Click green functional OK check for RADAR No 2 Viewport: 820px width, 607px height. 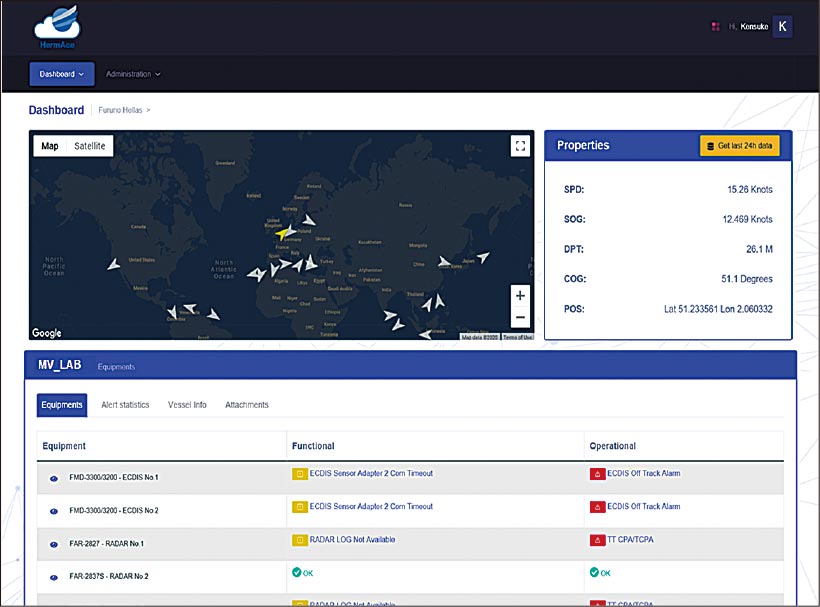(297, 572)
